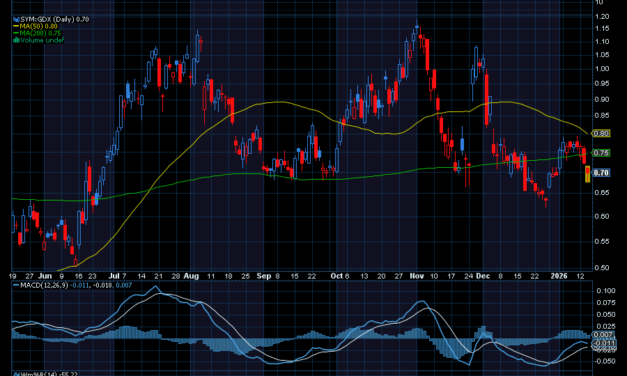627x376 pixels.
Task: Click the 1.20 price axis label
Action: click(602, 16)
